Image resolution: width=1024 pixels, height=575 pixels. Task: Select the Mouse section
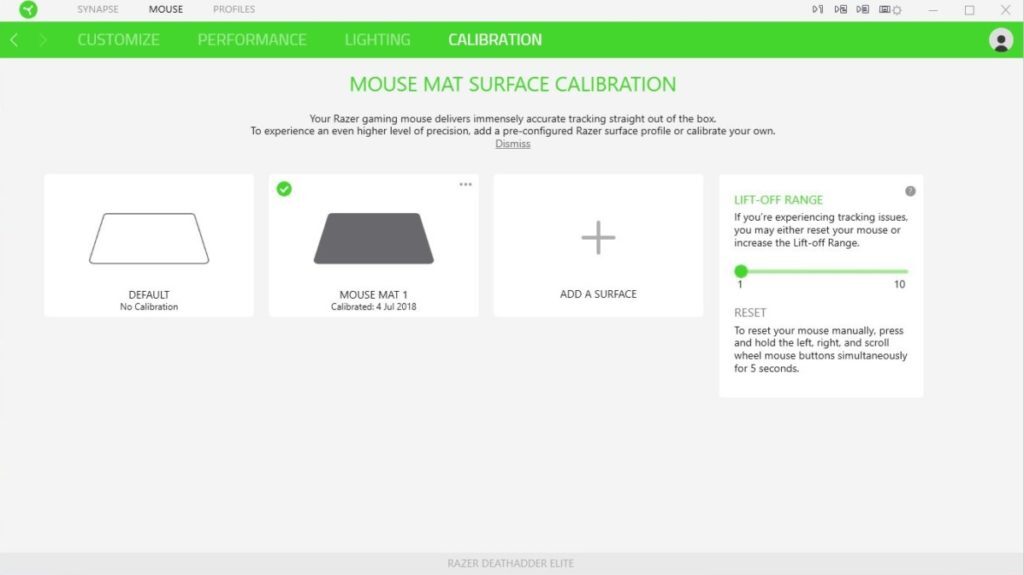click(x=166, y=9)
